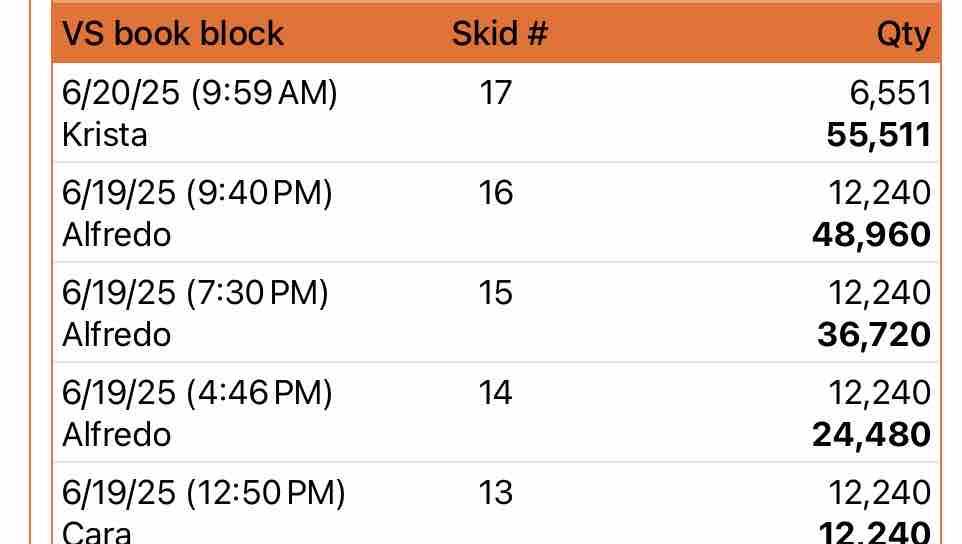Click the bold running total 24,480
This screenshot has height=544, width=962.
(873, 435)
